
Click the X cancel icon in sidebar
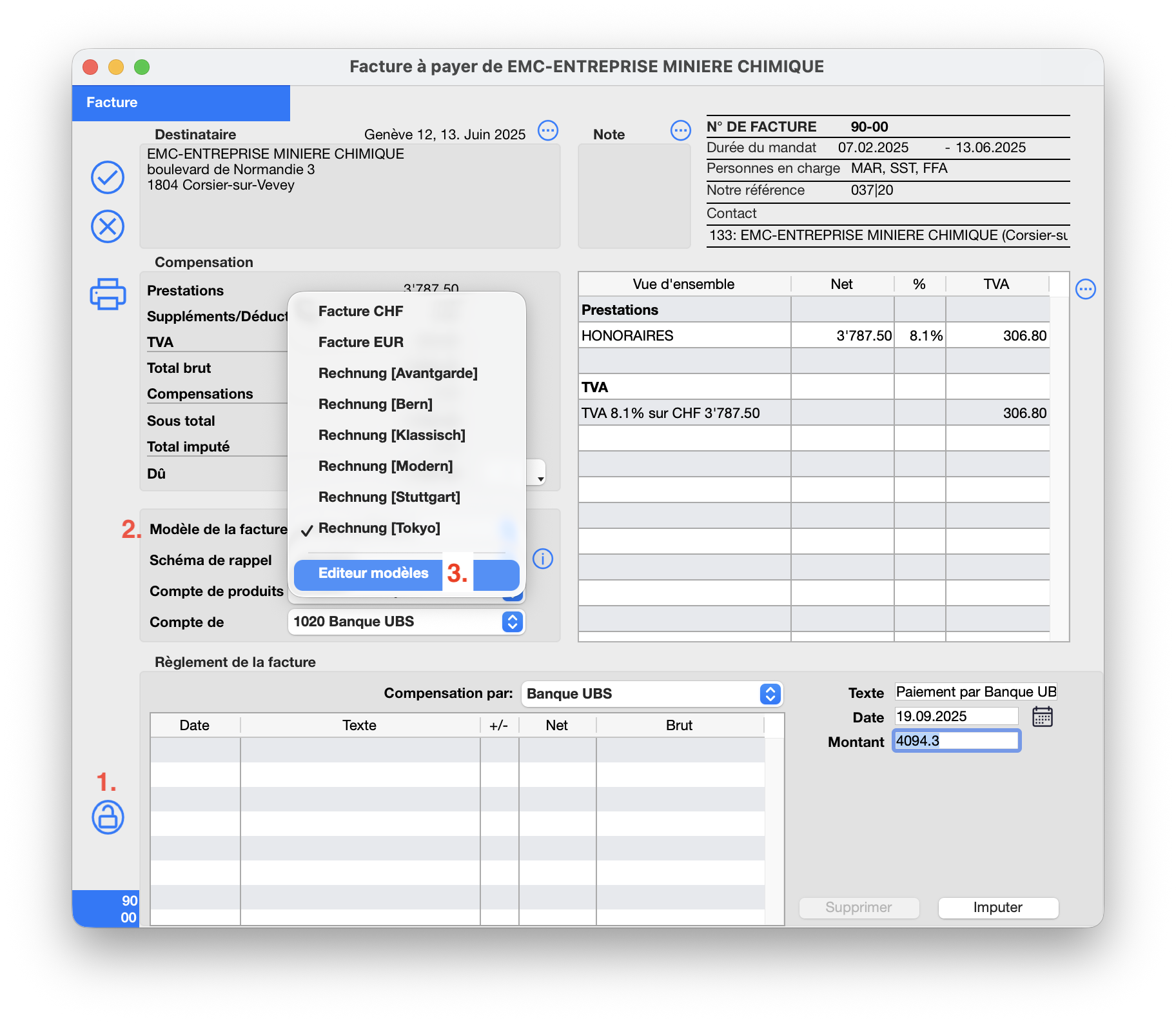108,226
